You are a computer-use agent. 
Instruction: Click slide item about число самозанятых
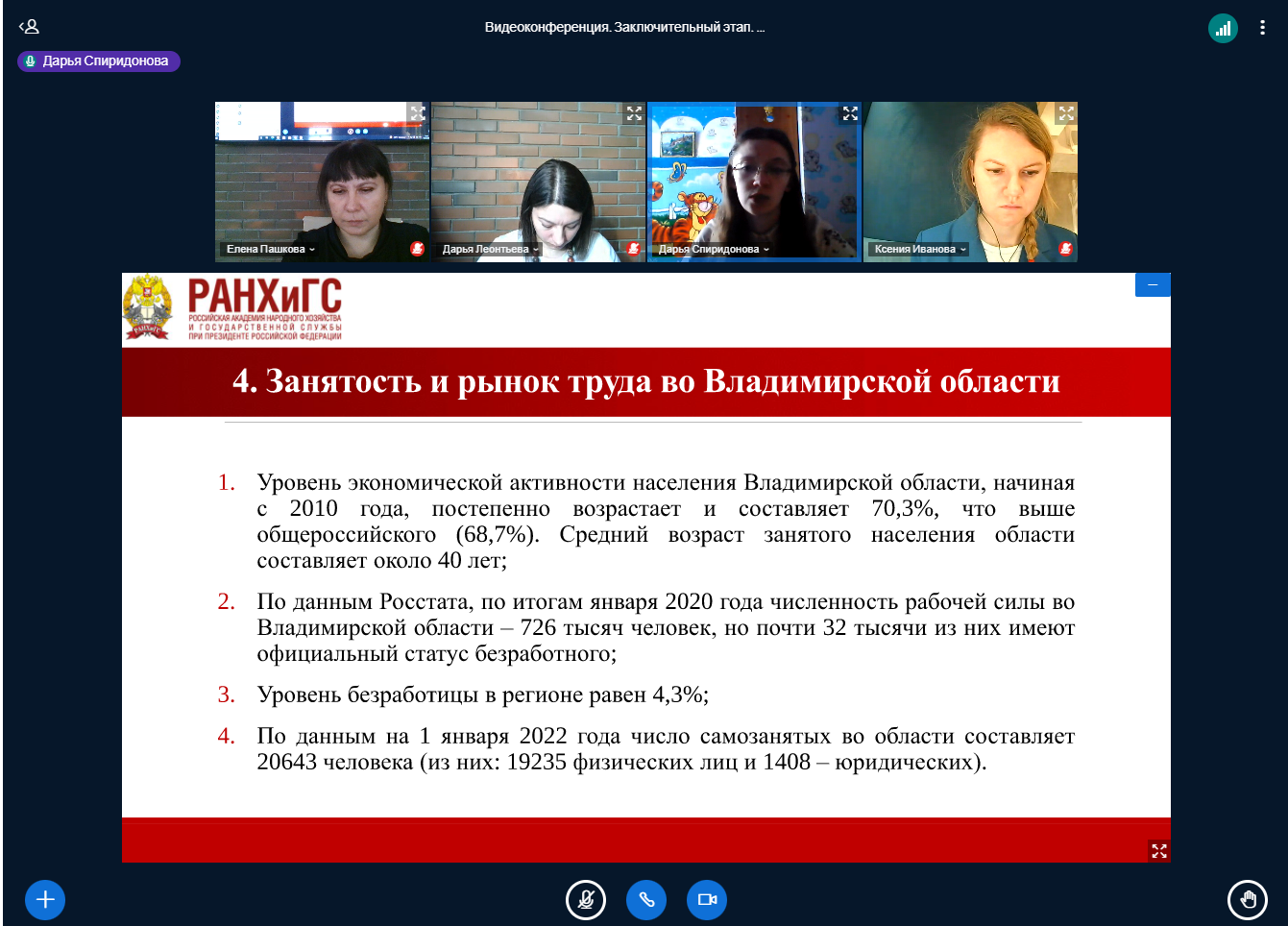[x=646, y=749]
